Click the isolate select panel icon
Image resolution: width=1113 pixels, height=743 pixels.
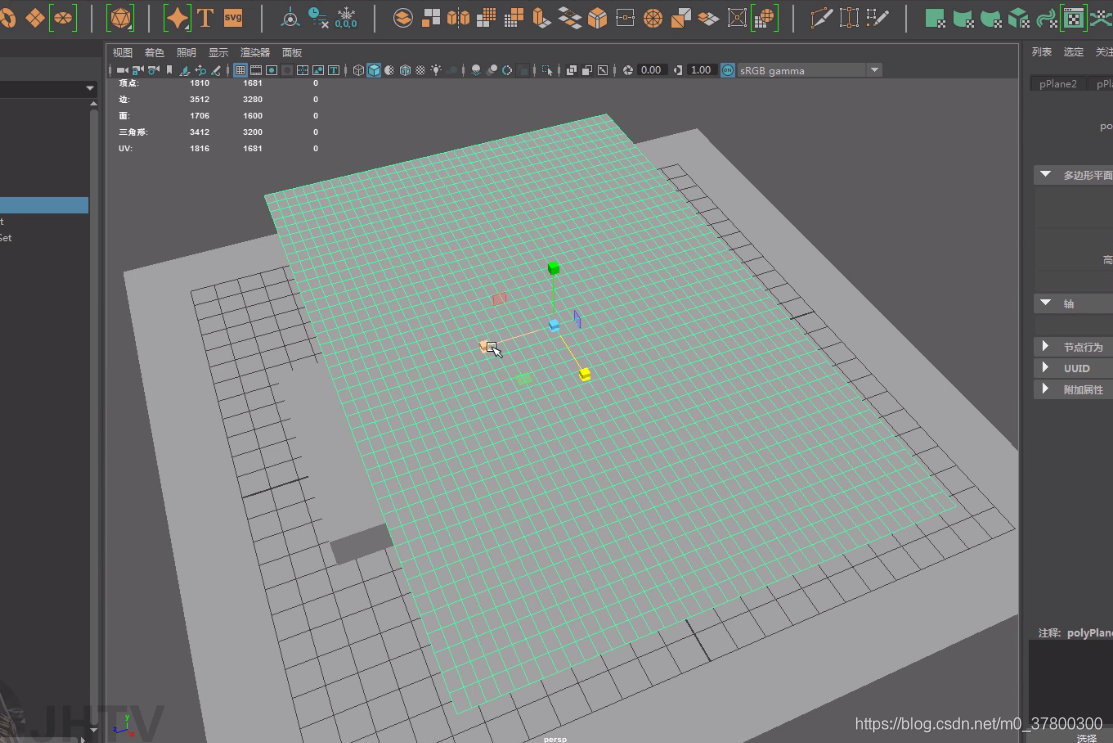[547, 70]
